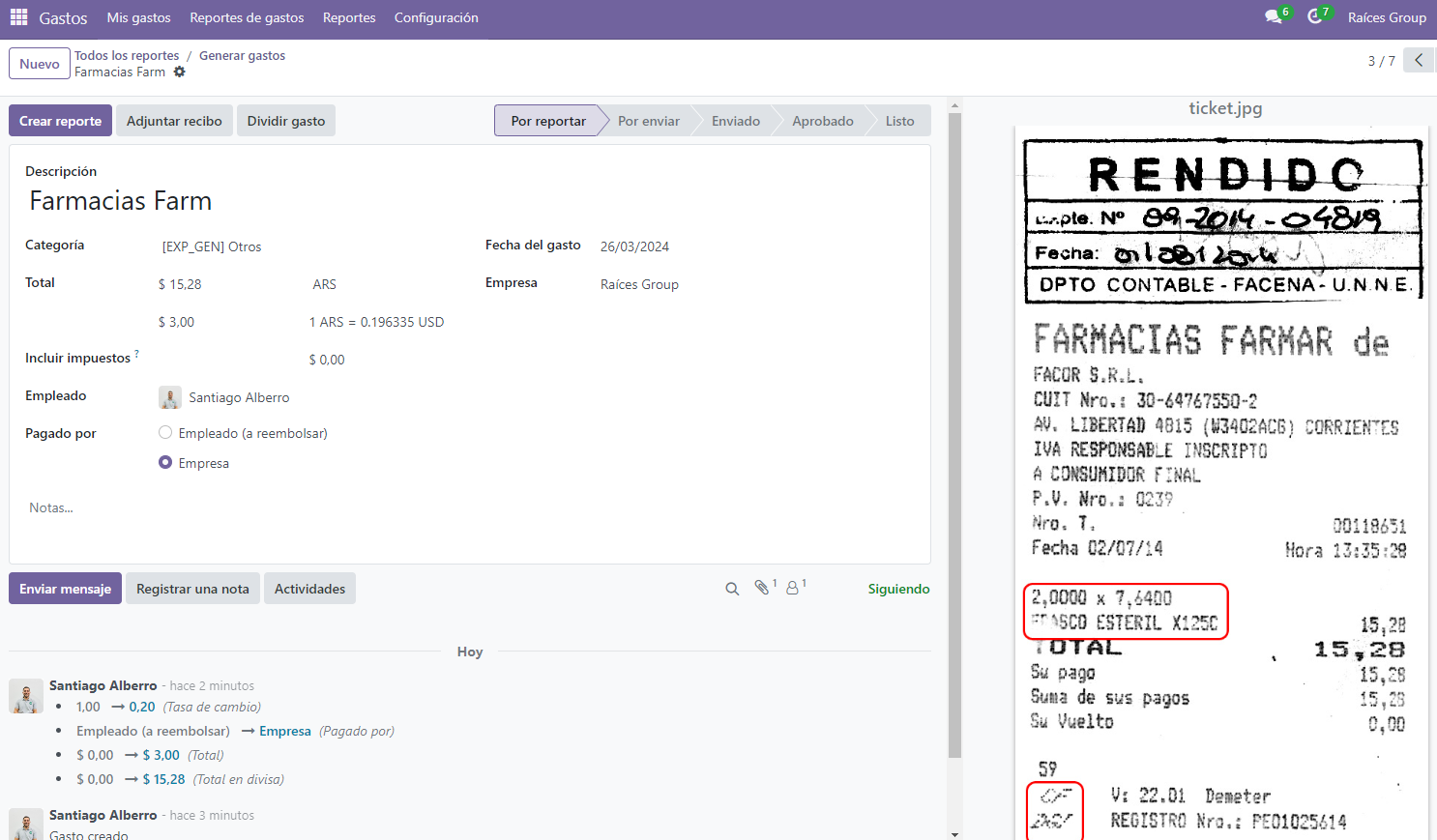Screen dimensions: 1437x840
Task: Click the ticket.jpg file name
Action: (x=1225, y=108)
